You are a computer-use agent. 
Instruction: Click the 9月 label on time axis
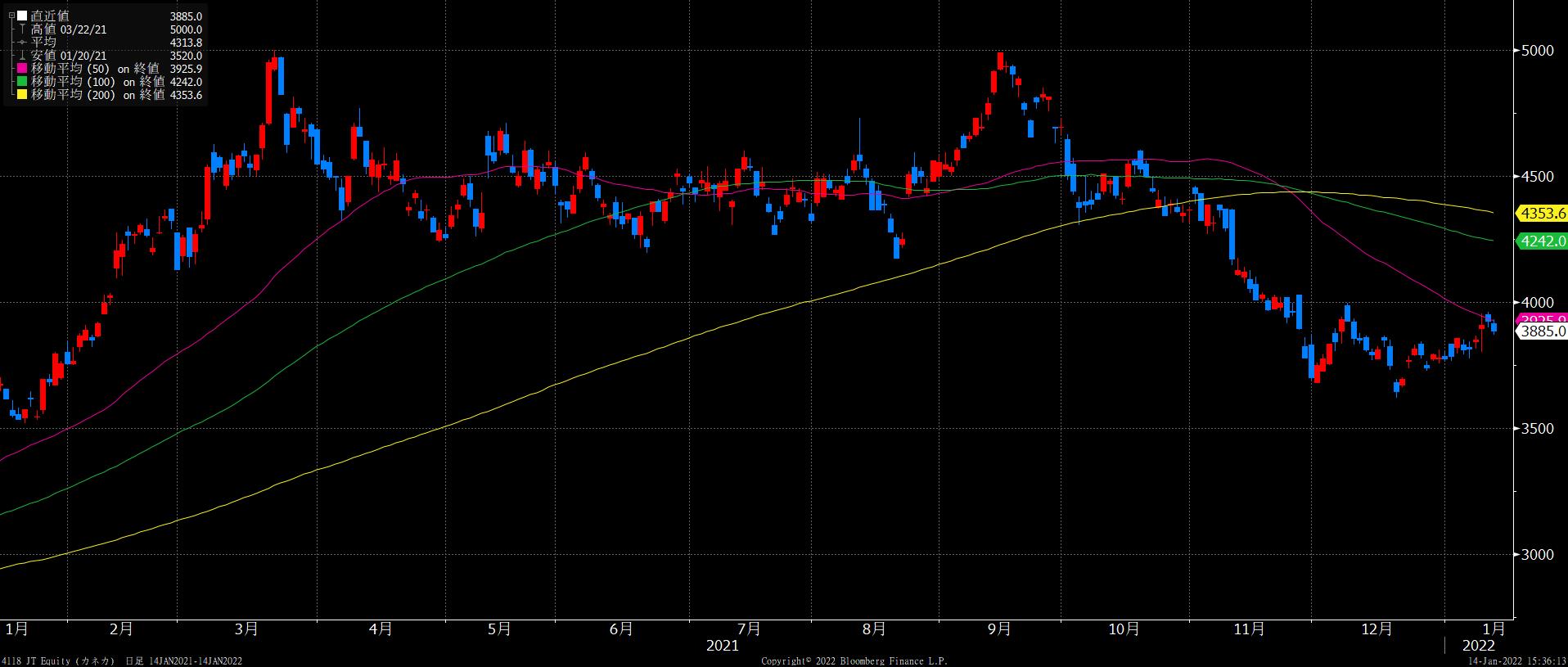[998, 629]
